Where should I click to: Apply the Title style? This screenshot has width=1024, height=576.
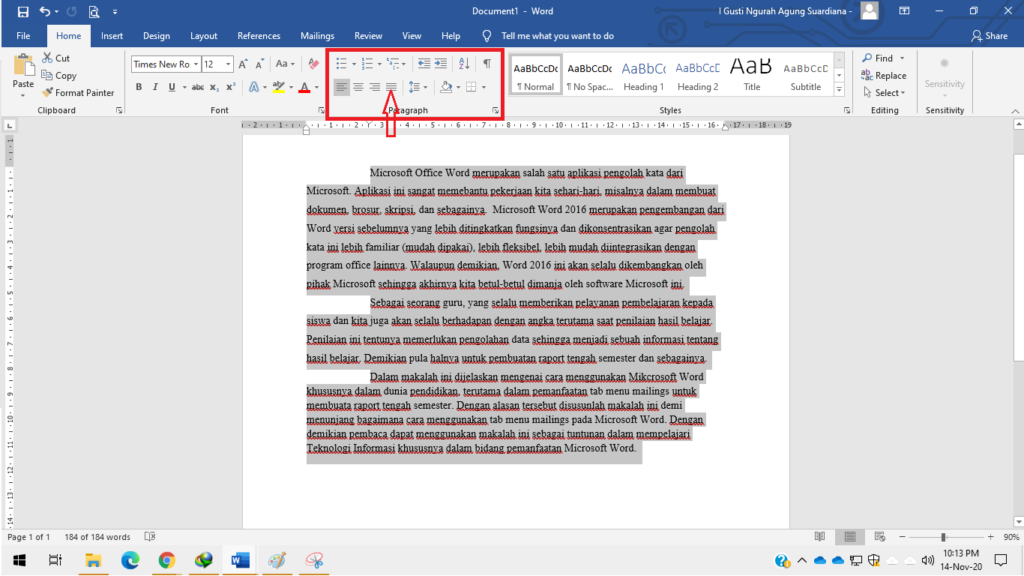(x=752, y=76)
